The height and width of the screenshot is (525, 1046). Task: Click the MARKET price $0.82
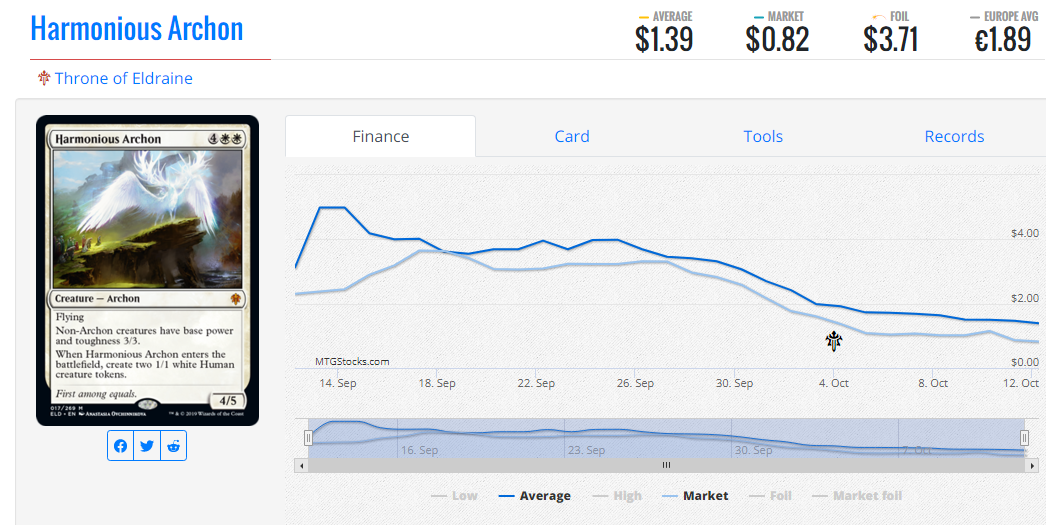click(x=777, y=40)
